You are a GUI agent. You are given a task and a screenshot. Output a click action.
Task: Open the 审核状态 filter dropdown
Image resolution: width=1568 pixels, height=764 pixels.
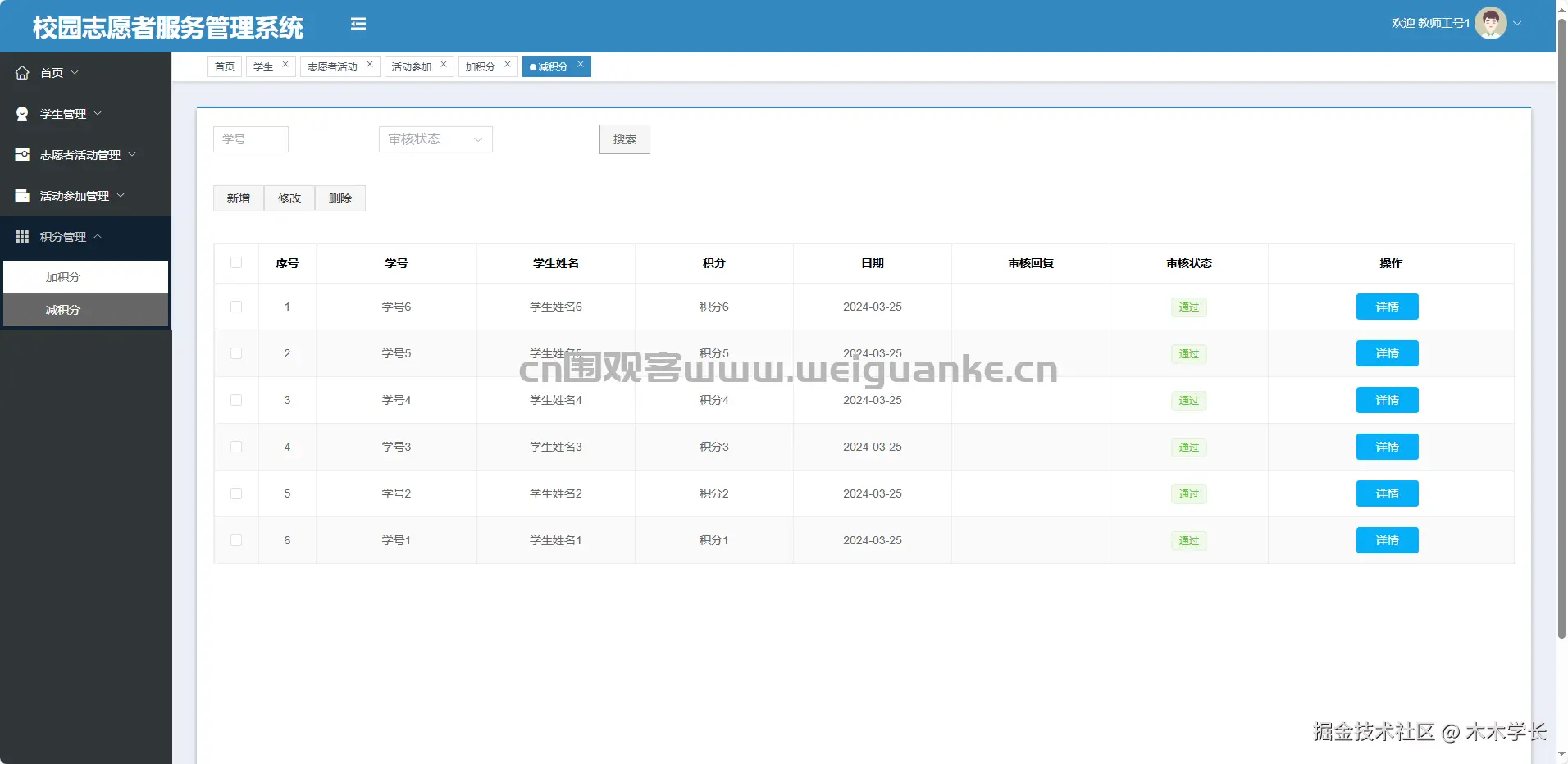point(435,139)
